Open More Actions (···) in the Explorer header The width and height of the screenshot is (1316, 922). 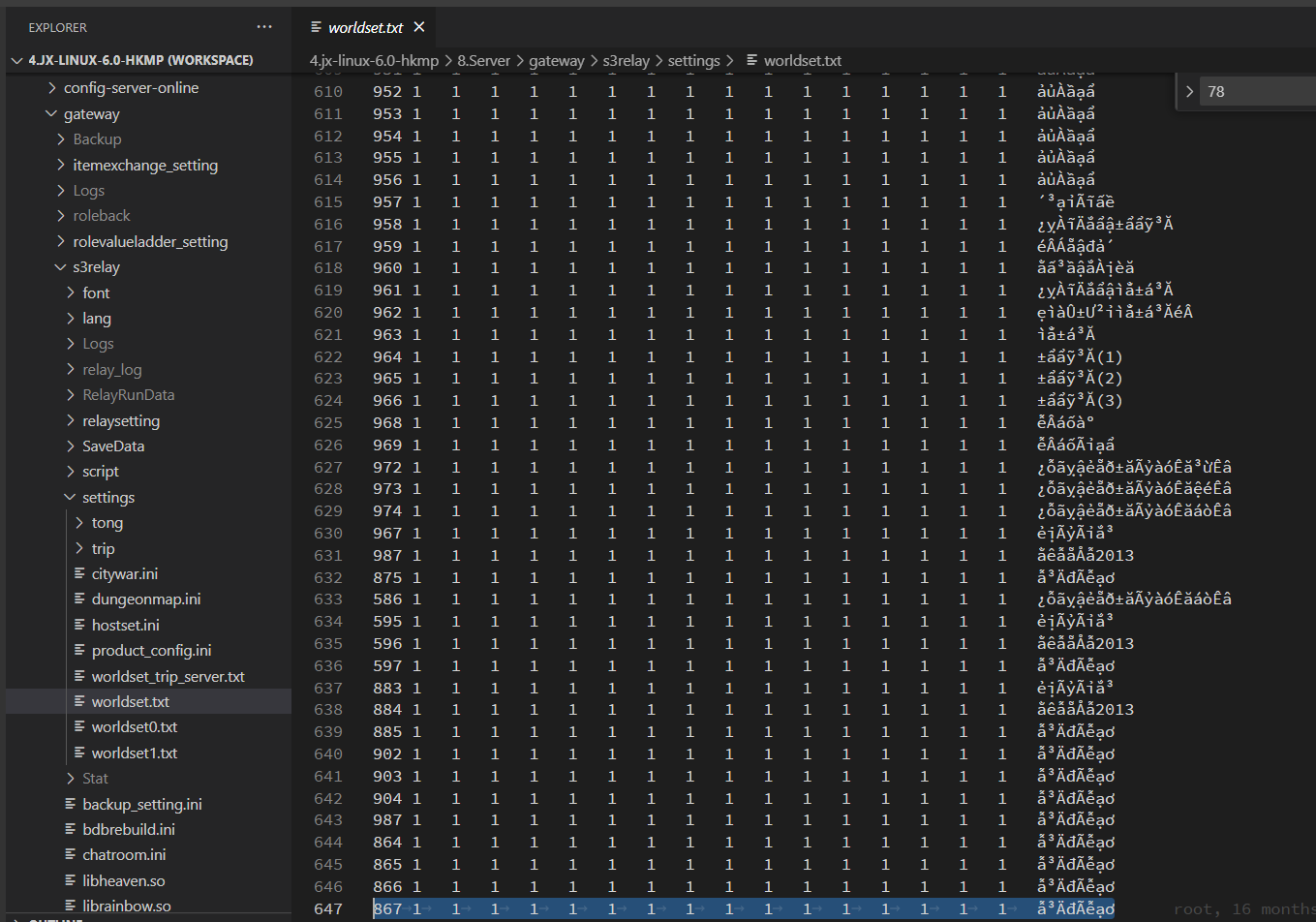[264, 27]
